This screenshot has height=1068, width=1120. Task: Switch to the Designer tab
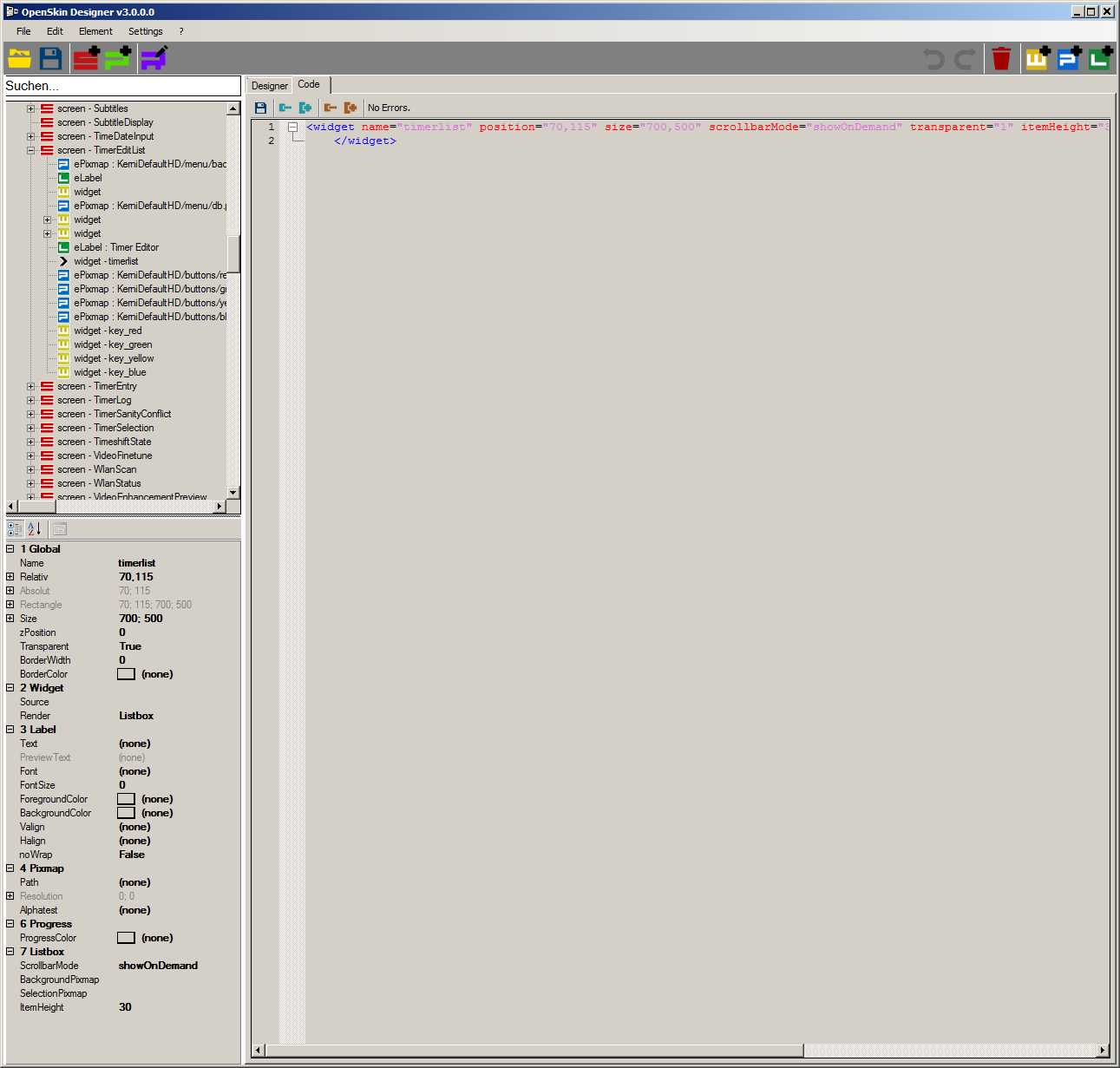pyautogui.click(x=269, y=86)
